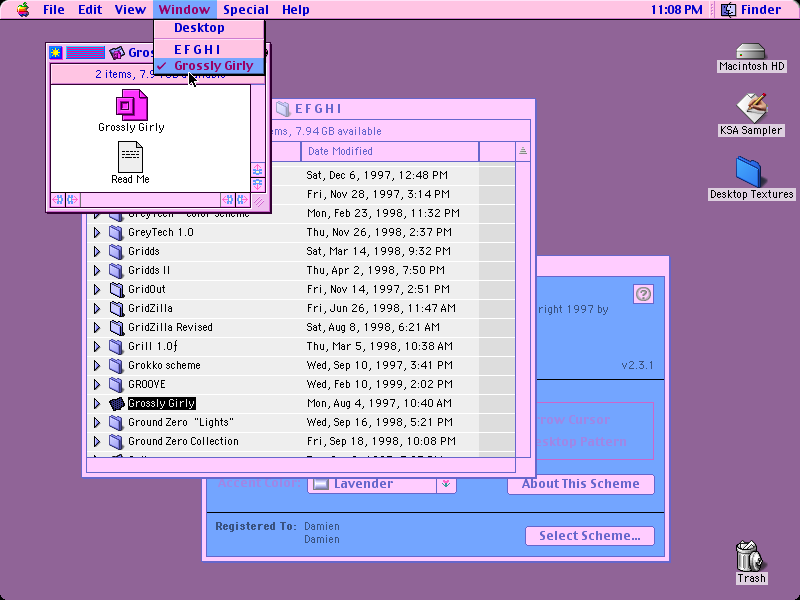
Task: Choose E F G H I from Window menu
Action: tap(209, 49)
